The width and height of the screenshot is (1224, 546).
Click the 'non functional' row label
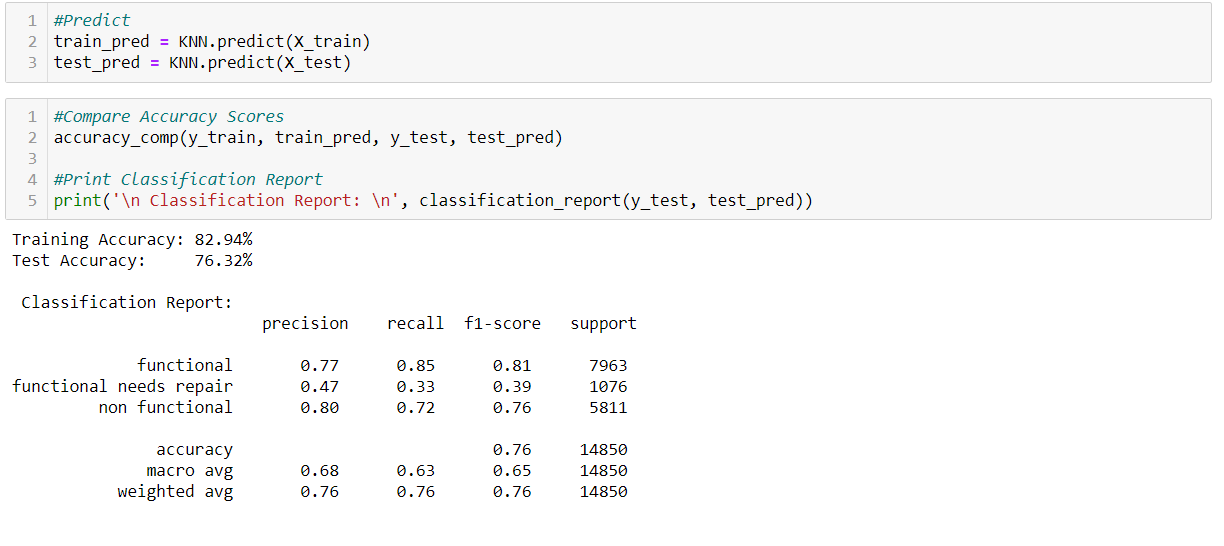pos(165,407)
